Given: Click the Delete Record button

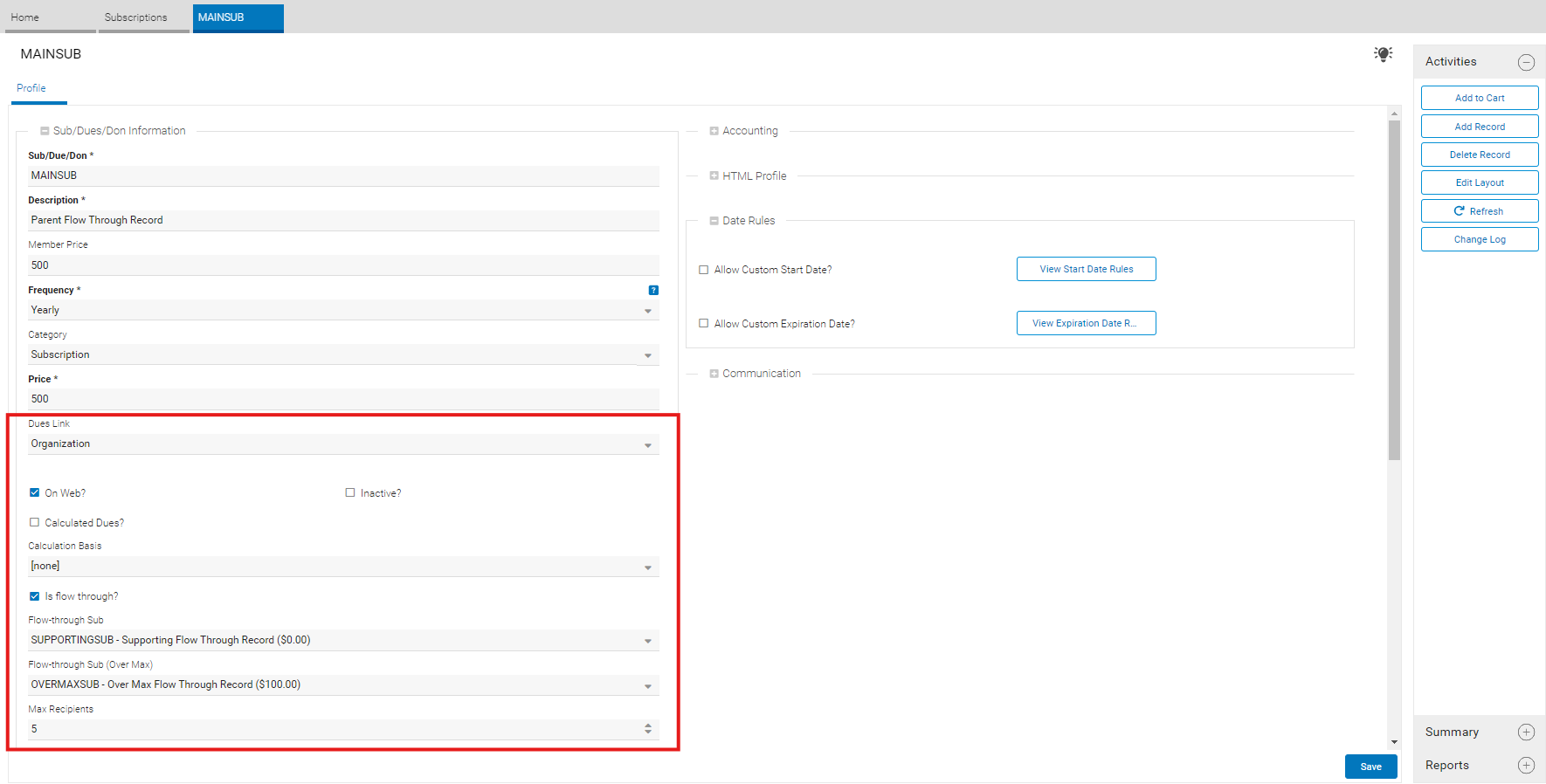Looking at the screenshot, I should [x=1480, y=155].
